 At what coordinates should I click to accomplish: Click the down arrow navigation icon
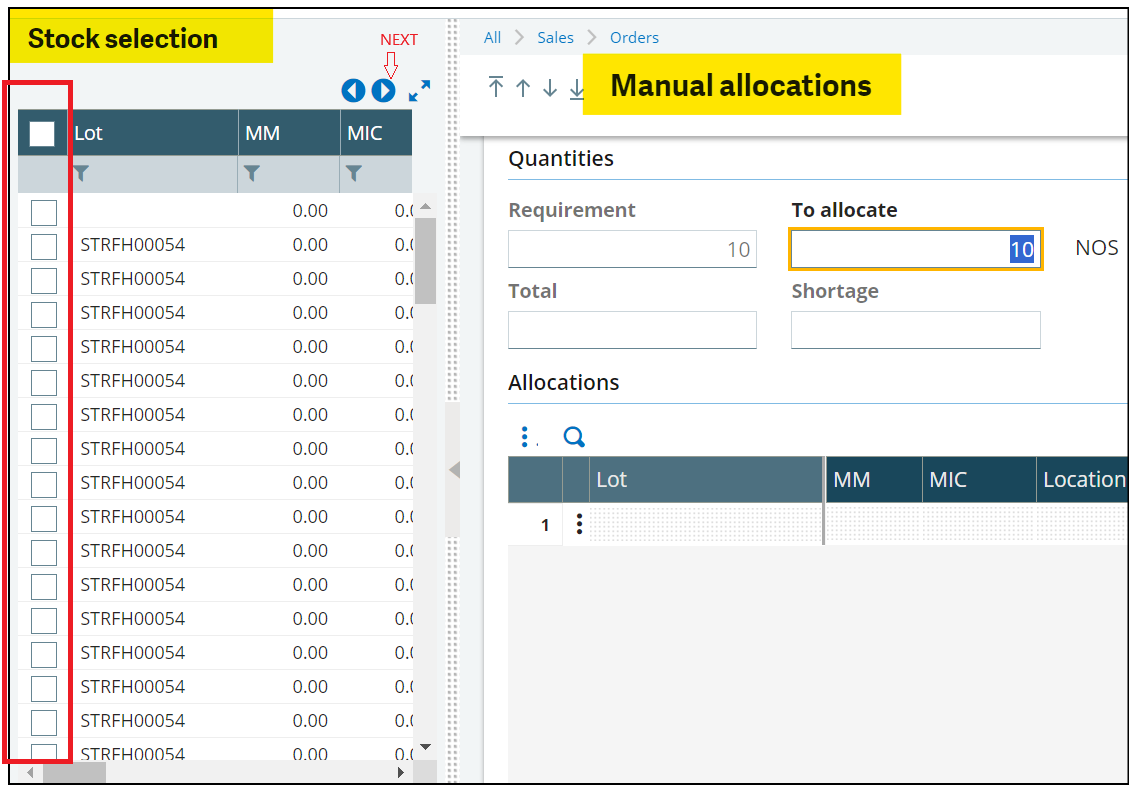click(549, 88)
